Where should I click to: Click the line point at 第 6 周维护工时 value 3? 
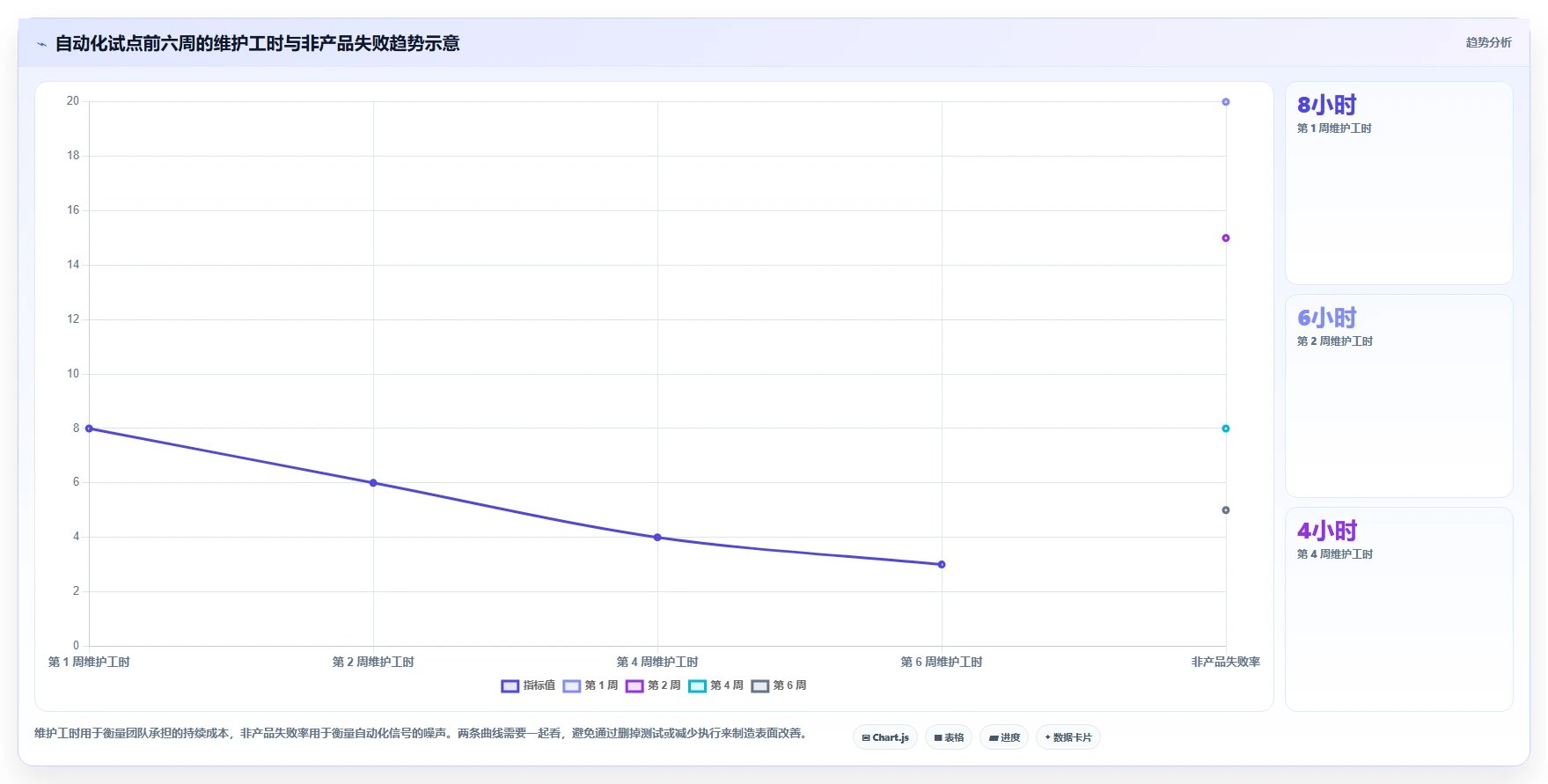942,565
